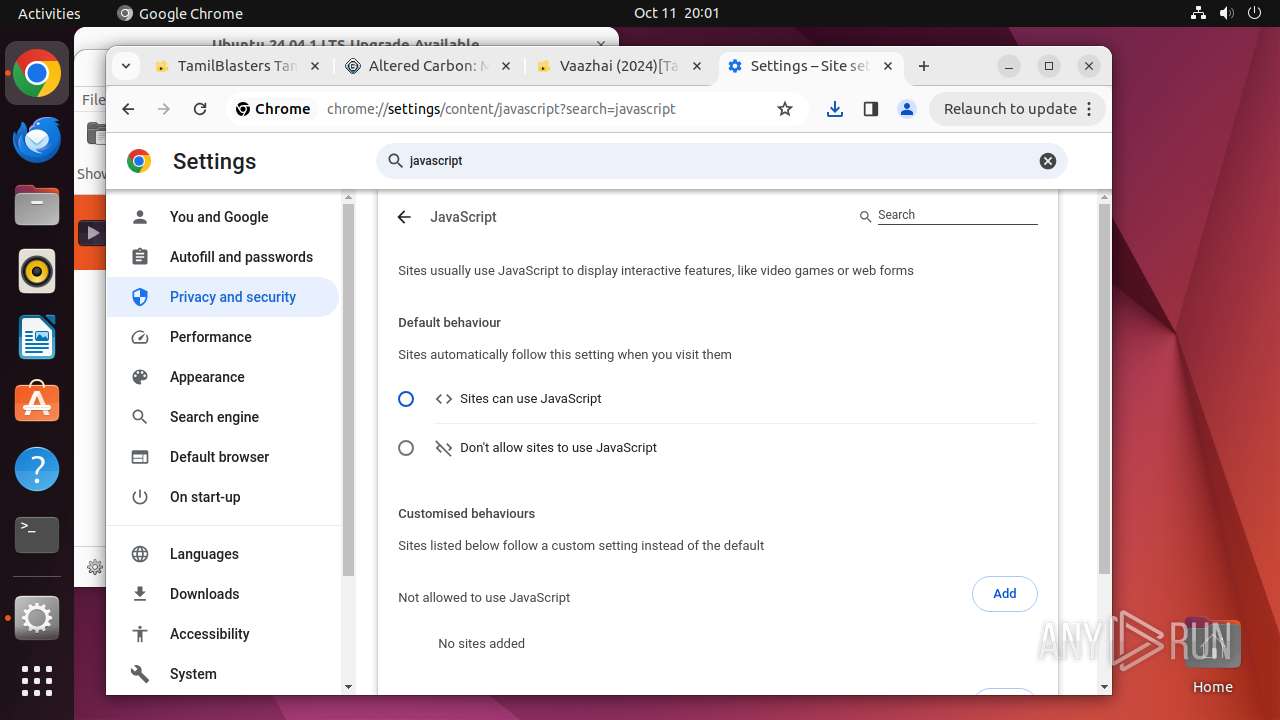
Task: Open tab search dropdown arrow
Action: click(x=125, y=66)
